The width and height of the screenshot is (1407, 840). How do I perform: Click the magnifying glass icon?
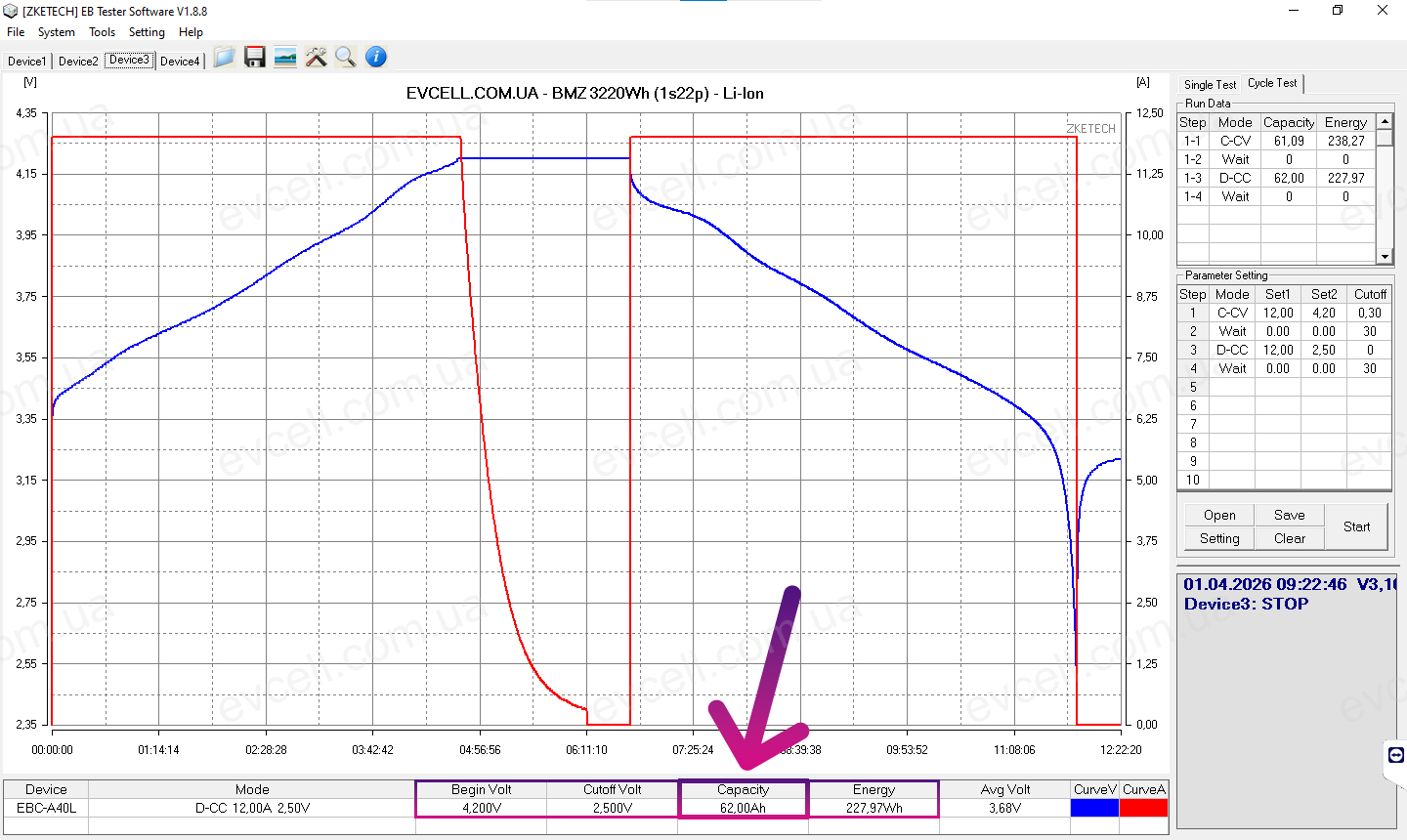coord(345,58)
